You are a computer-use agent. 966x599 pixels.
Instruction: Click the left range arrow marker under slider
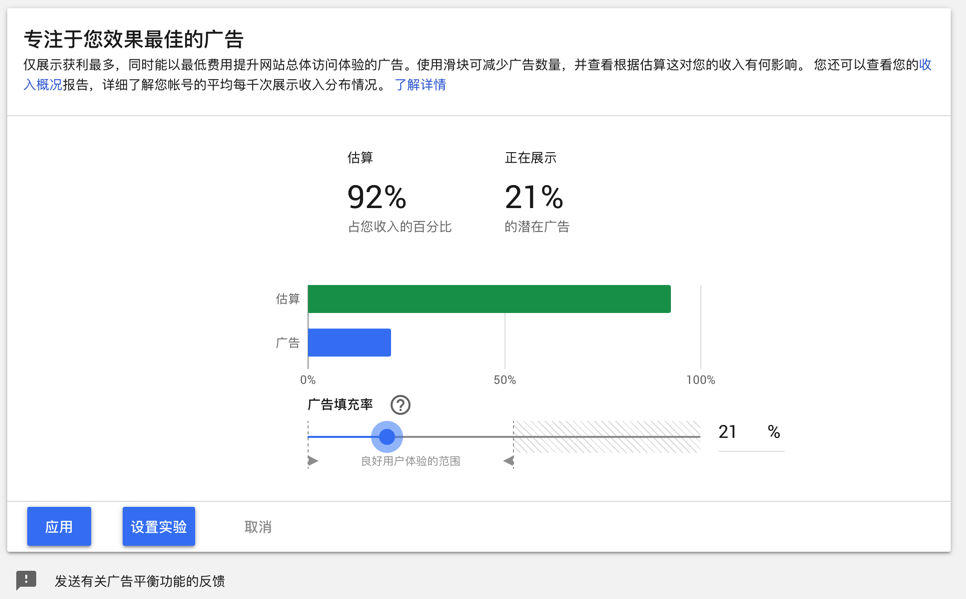(313, 461)
